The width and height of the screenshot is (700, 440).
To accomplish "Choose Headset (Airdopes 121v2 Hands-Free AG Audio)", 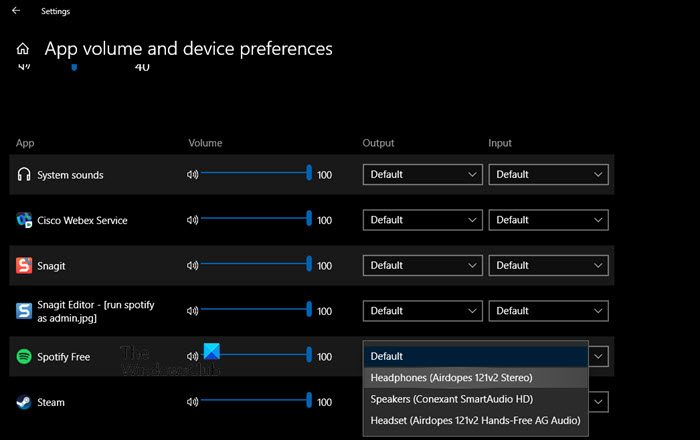I will click(476, 420).
